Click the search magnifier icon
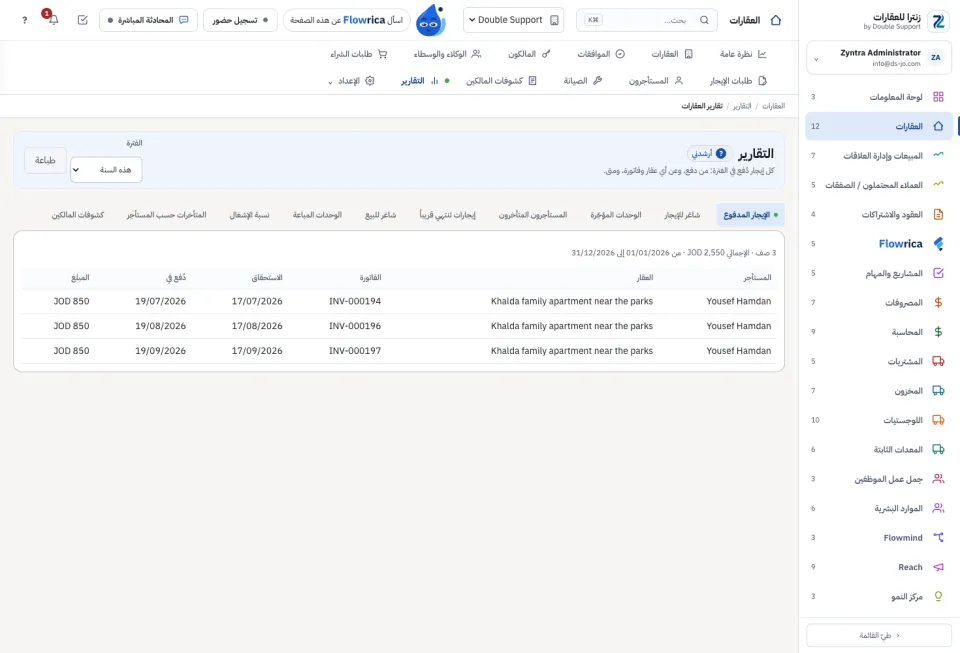 704,20
